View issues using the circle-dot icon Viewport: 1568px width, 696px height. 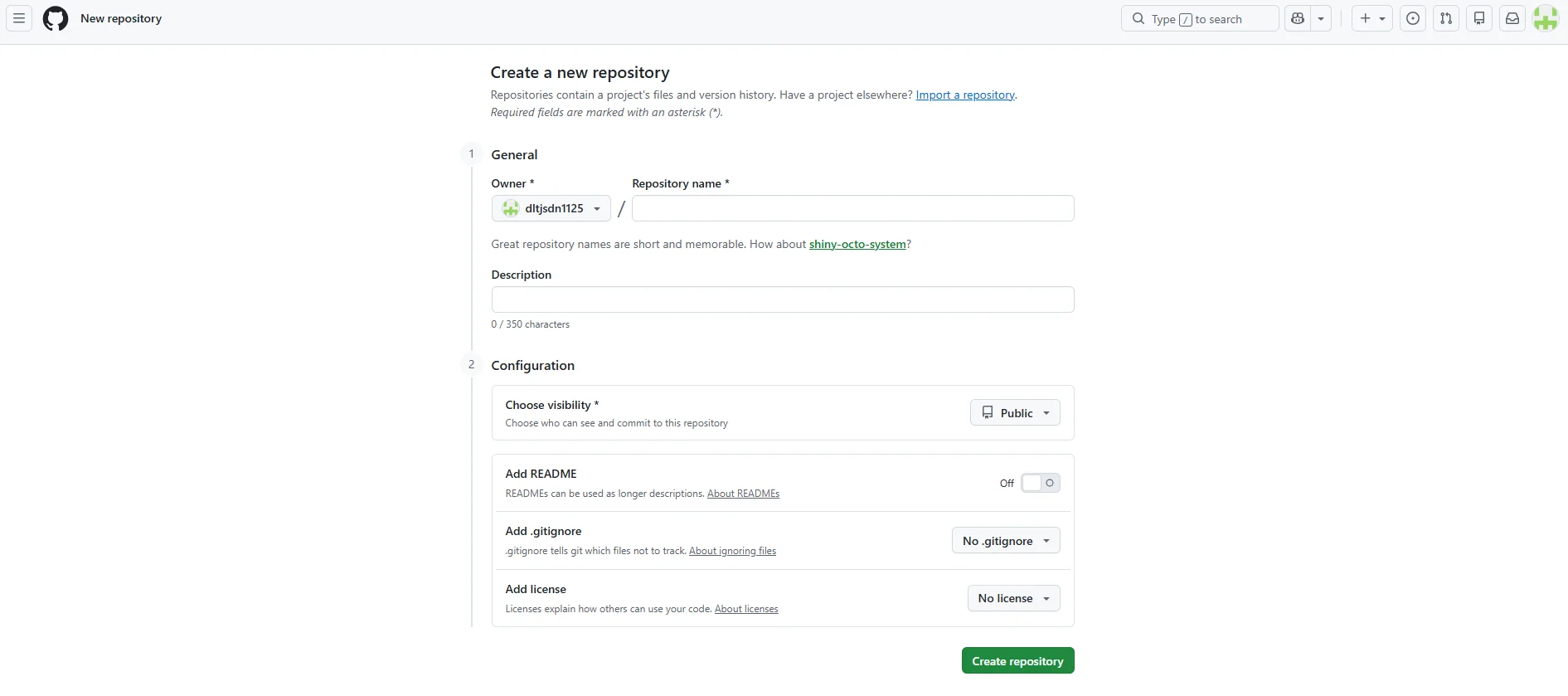point(1413,18)
